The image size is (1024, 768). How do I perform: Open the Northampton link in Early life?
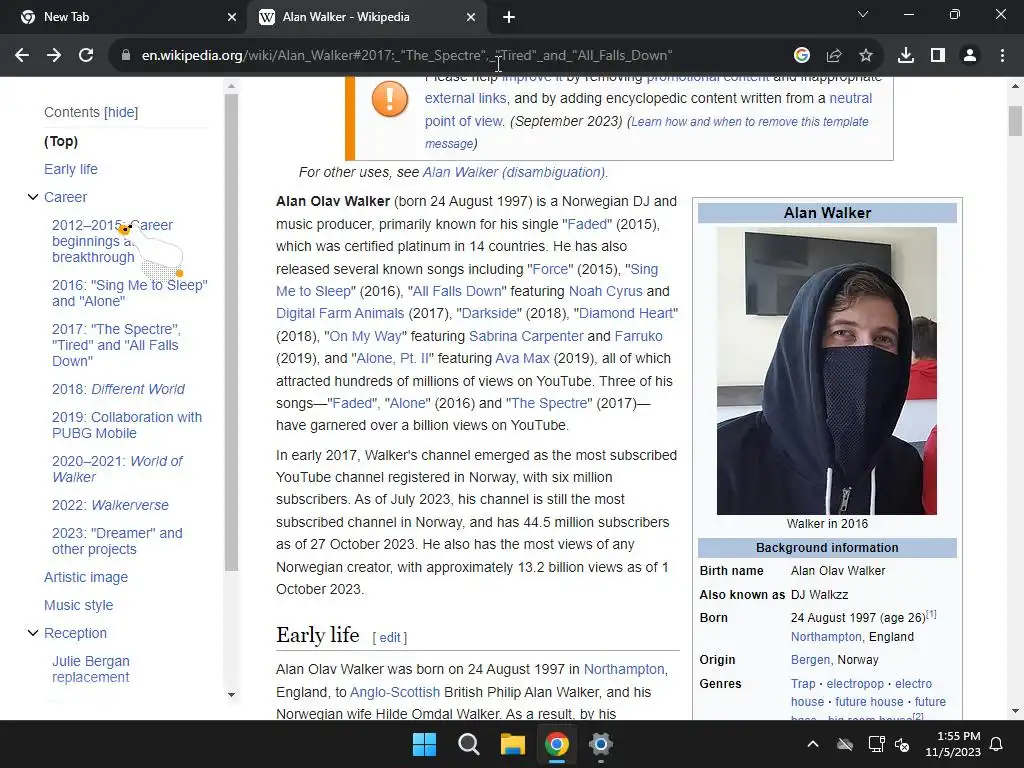click(624, 669)
